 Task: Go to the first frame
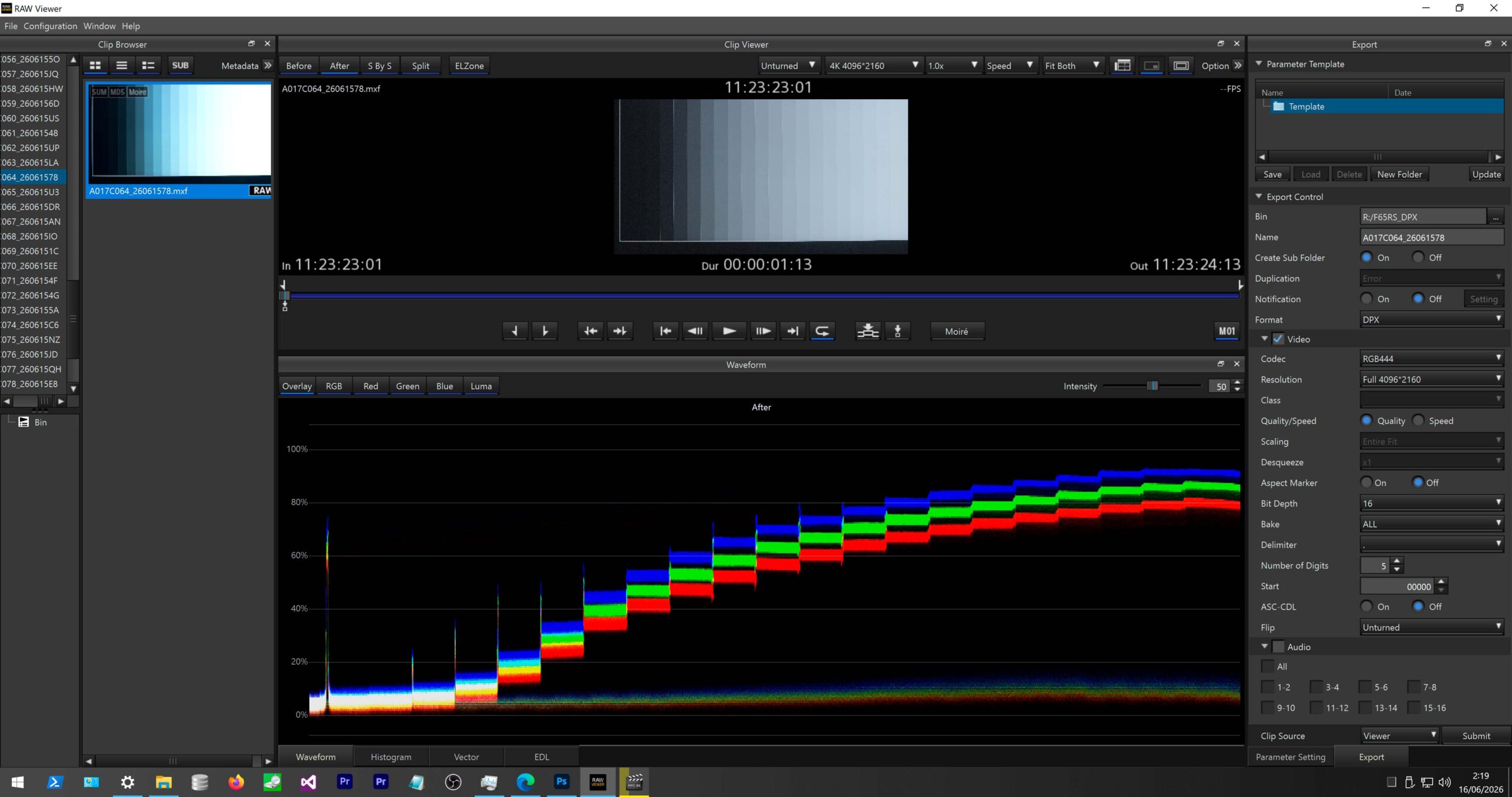[x=666, y=331]
